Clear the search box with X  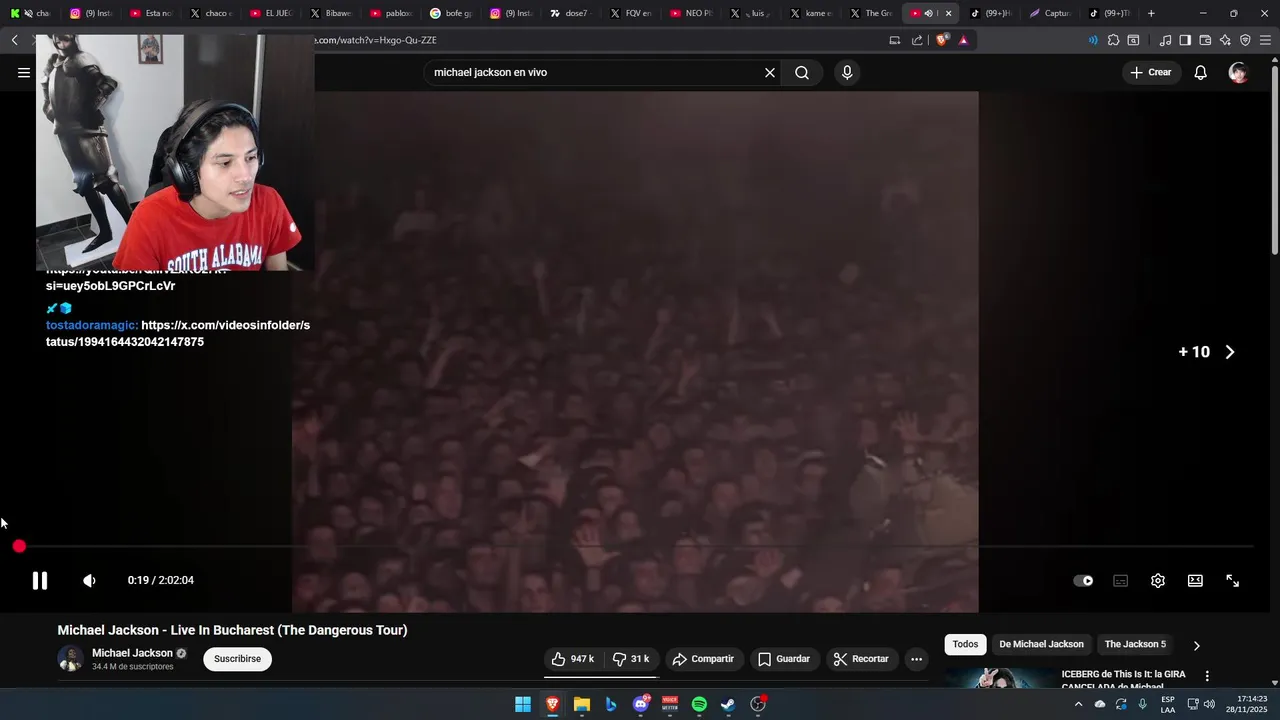pyautogui.click(x=770, y=72)
